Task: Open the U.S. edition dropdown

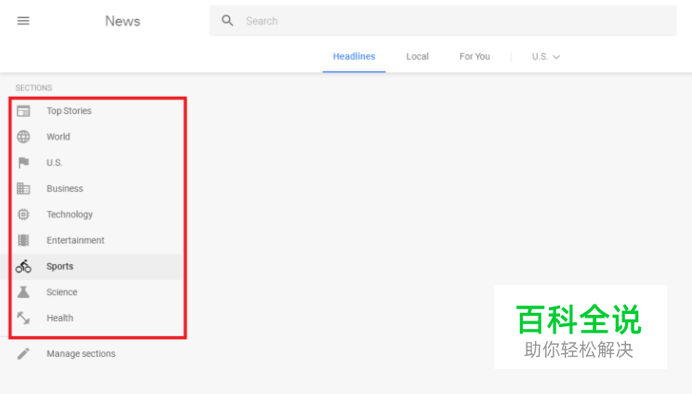Action: 546,56
